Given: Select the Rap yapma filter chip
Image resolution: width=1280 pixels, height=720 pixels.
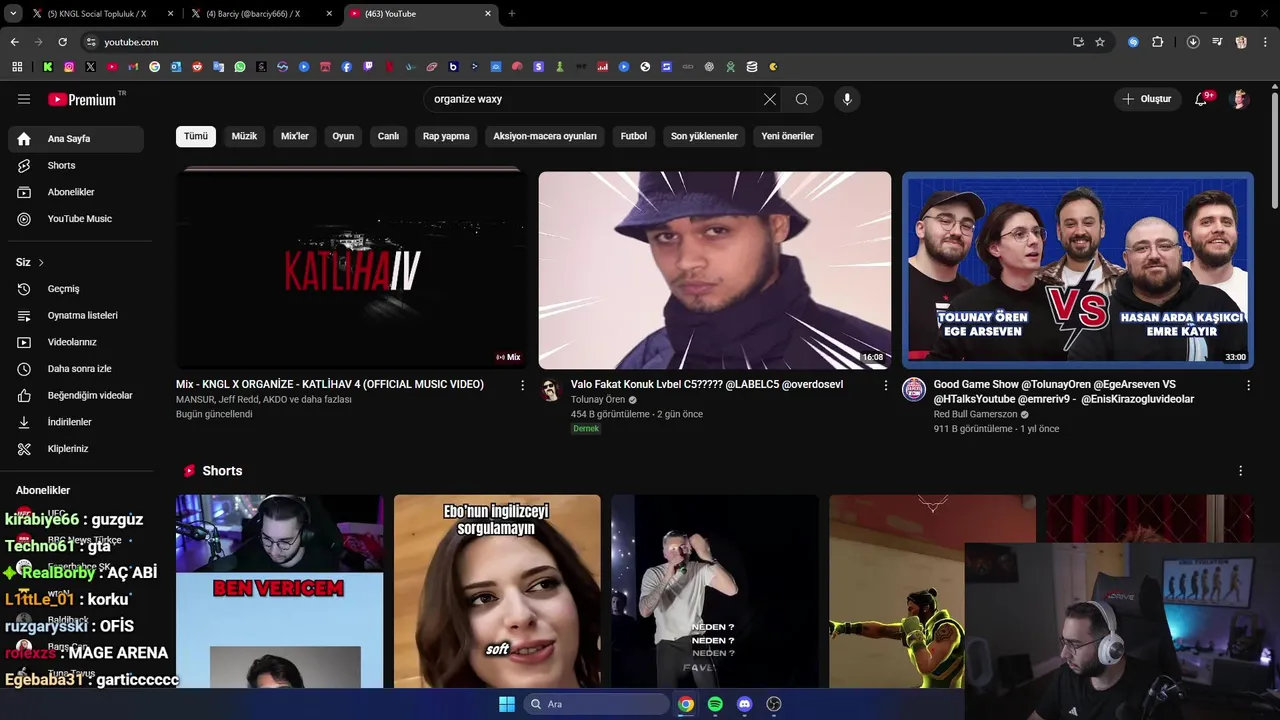Looking at the screenshot, I should [x=446, y=136].
